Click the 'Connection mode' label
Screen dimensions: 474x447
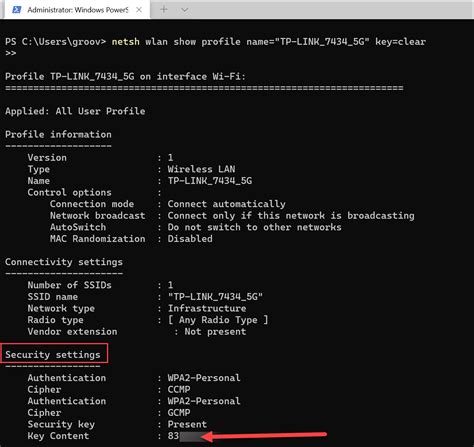point(92,204)
